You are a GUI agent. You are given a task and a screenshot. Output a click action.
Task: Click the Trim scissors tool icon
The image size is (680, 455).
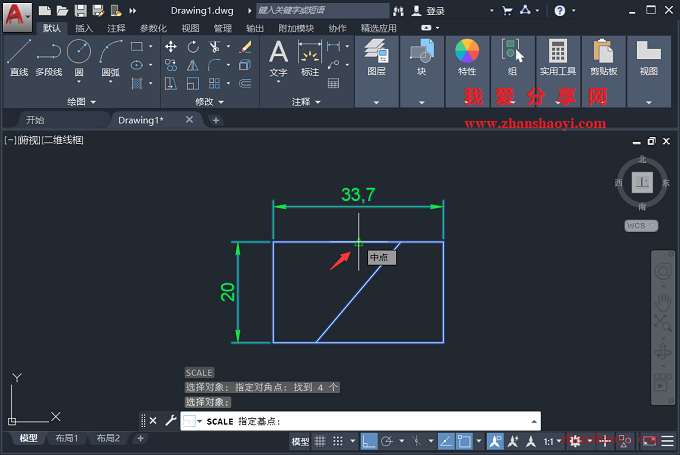[214, 46]
